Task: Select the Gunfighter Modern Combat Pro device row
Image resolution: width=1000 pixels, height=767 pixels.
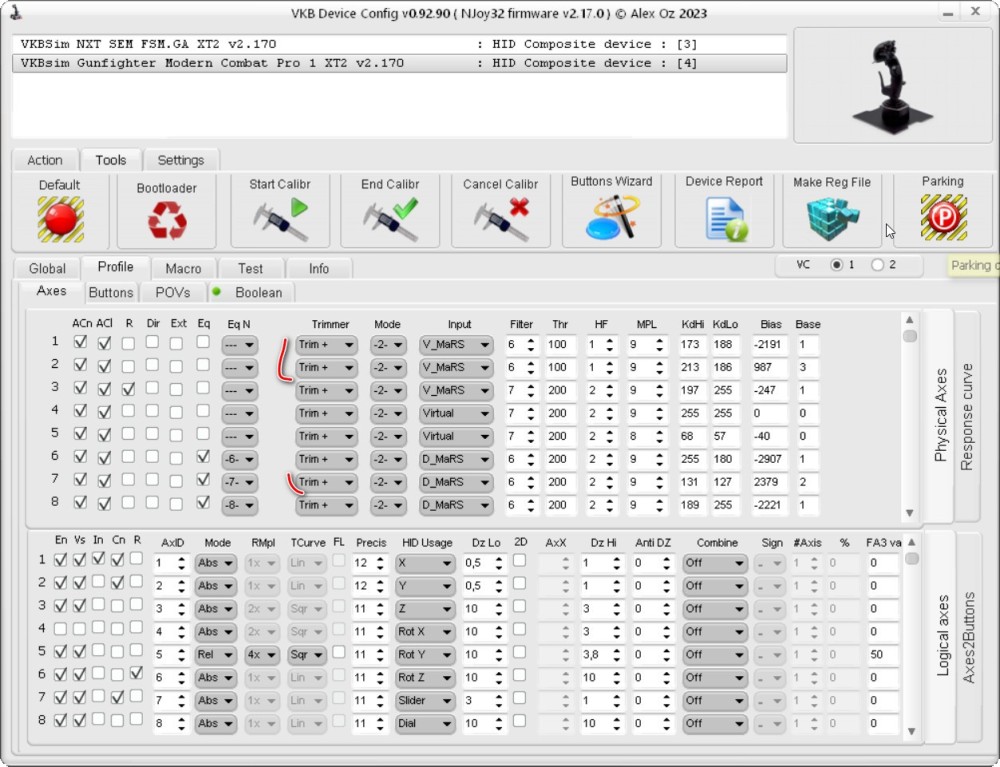Action: [x=399, y=63]
